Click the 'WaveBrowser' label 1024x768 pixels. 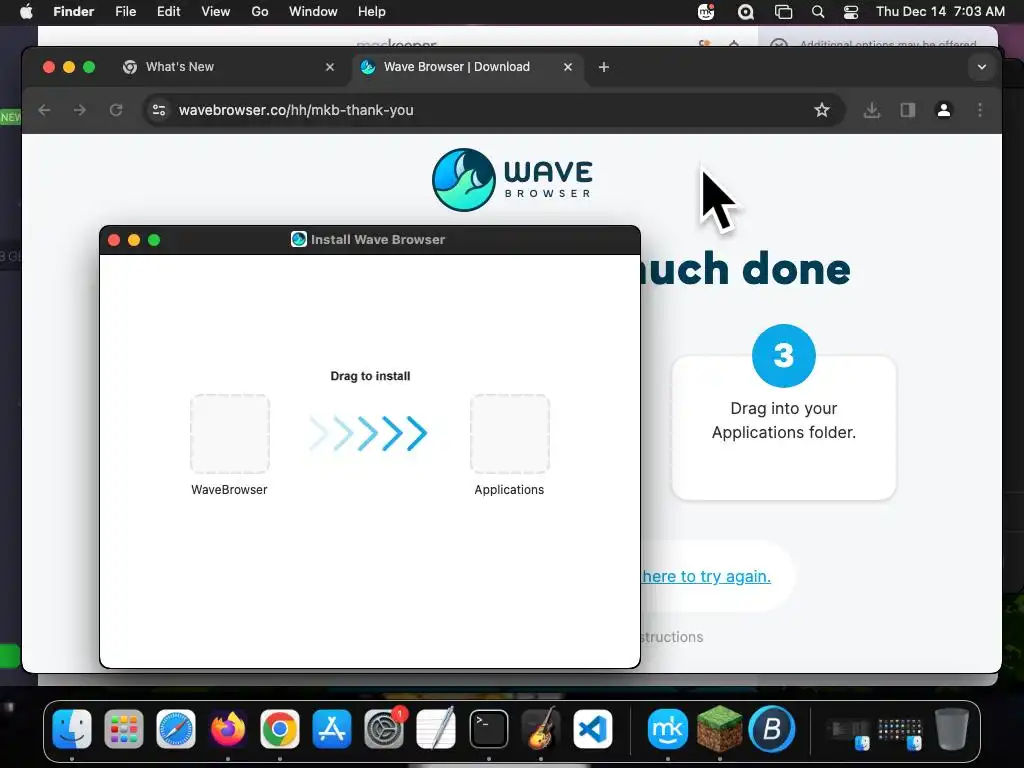[x=229, y=490]
